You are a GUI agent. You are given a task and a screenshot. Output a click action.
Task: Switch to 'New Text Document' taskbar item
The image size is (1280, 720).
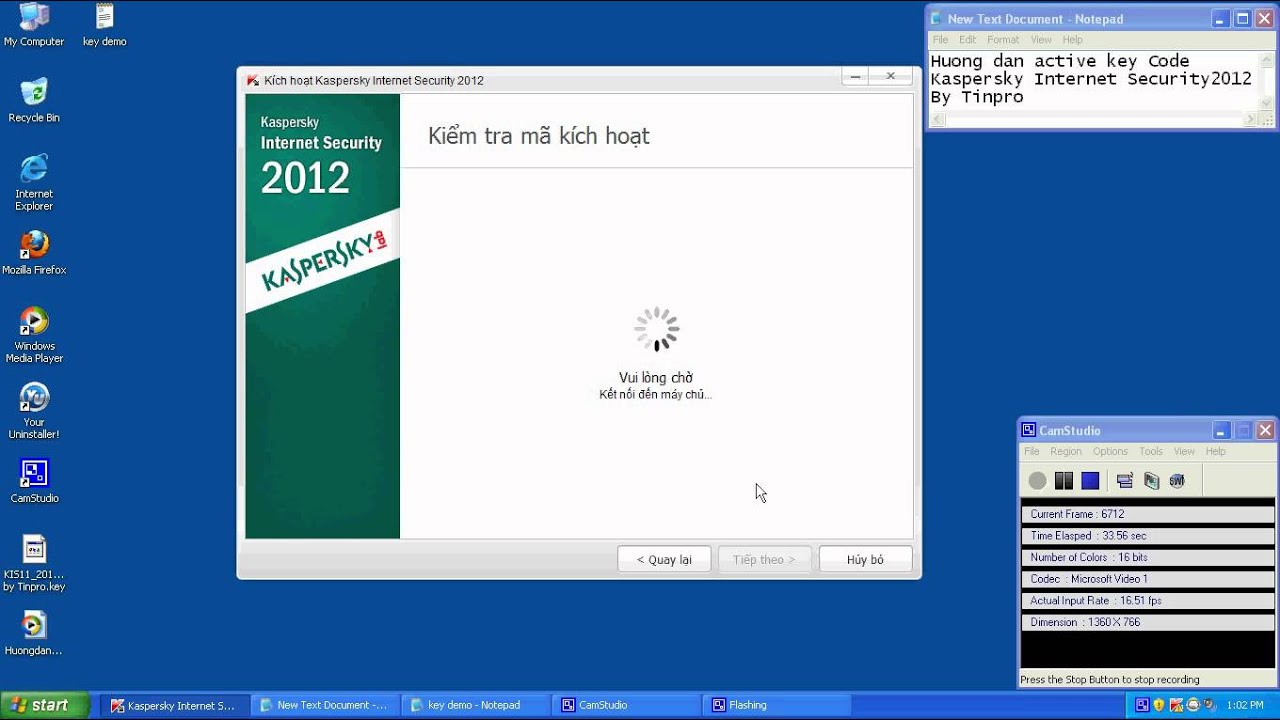coord(324,705)
